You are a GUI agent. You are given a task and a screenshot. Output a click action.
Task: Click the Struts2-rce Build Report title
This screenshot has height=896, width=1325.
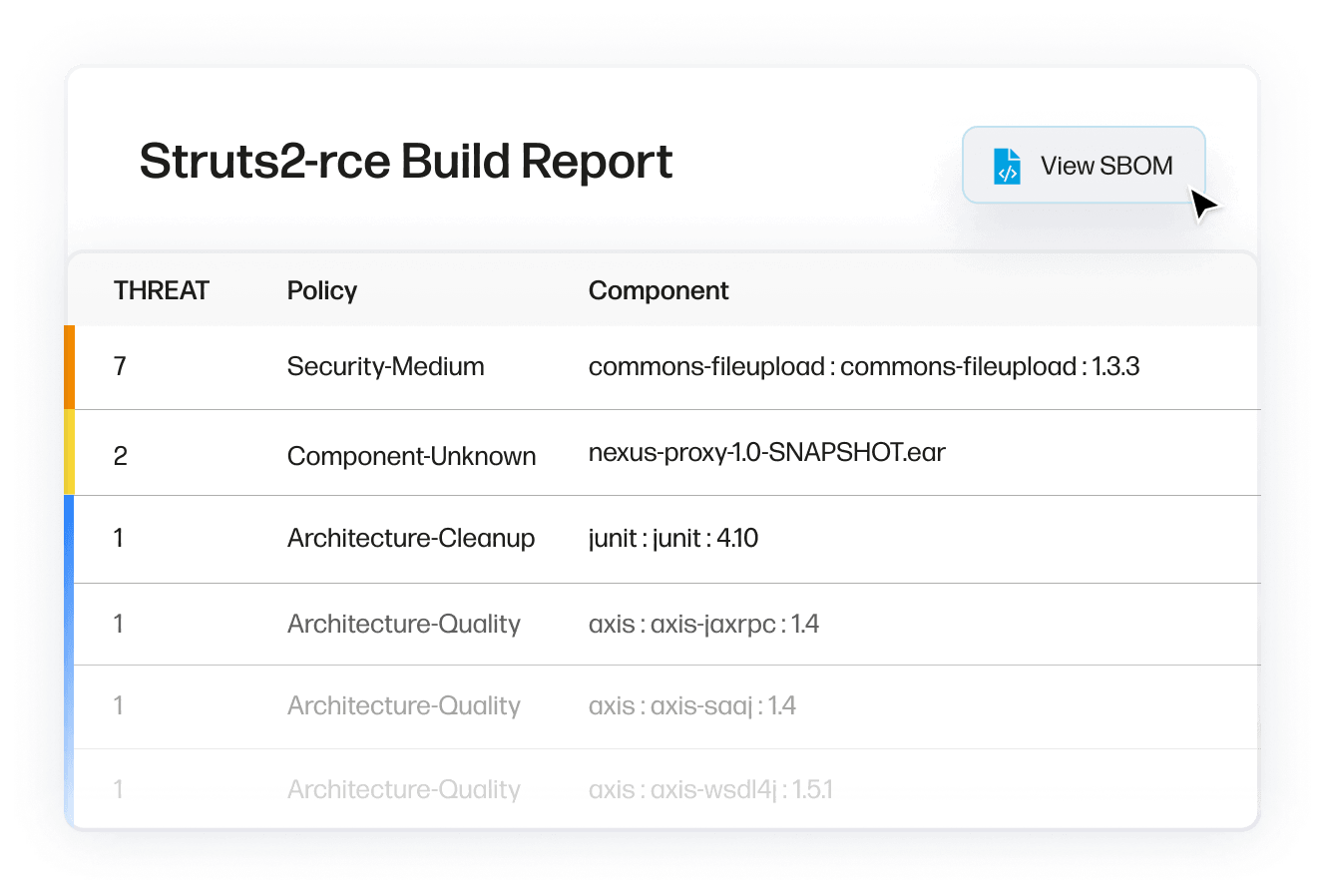pos(406,162)
